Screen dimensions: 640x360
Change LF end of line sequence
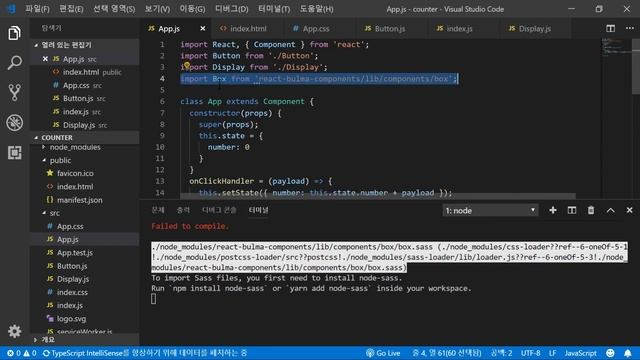552,353
